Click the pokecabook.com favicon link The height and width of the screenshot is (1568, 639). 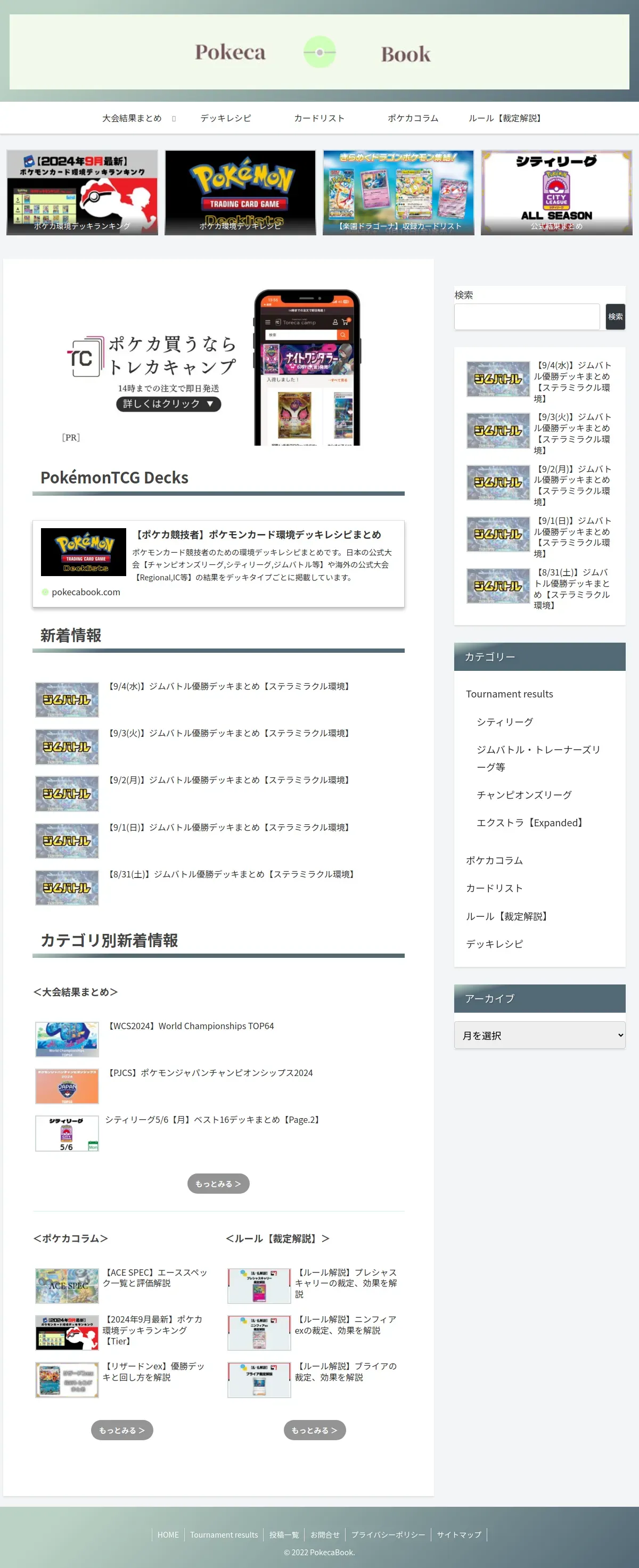pyautogui.click(x=44, y=592)
